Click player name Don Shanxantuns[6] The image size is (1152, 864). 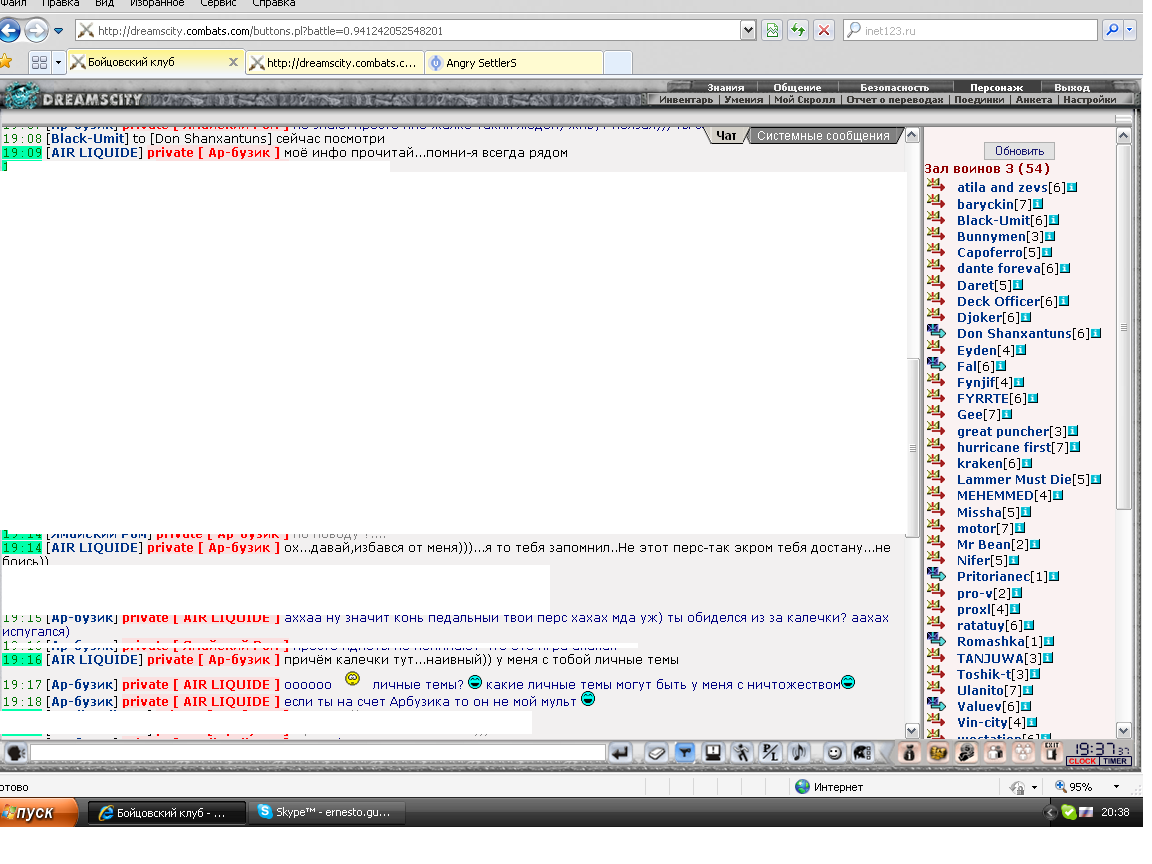pyautogui.click(x=1023, y=334)
